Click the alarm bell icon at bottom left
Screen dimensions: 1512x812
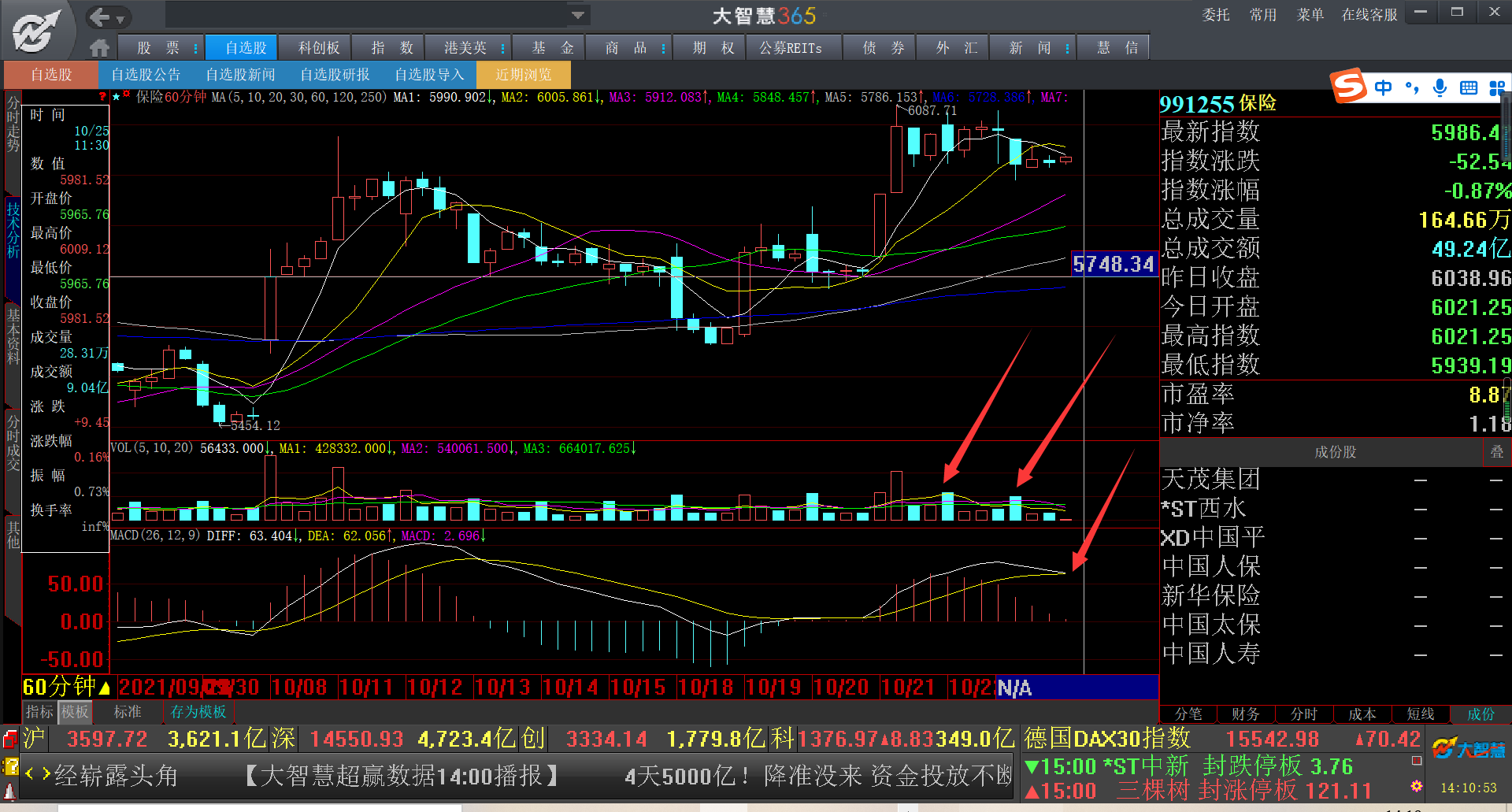click(10, 790)
